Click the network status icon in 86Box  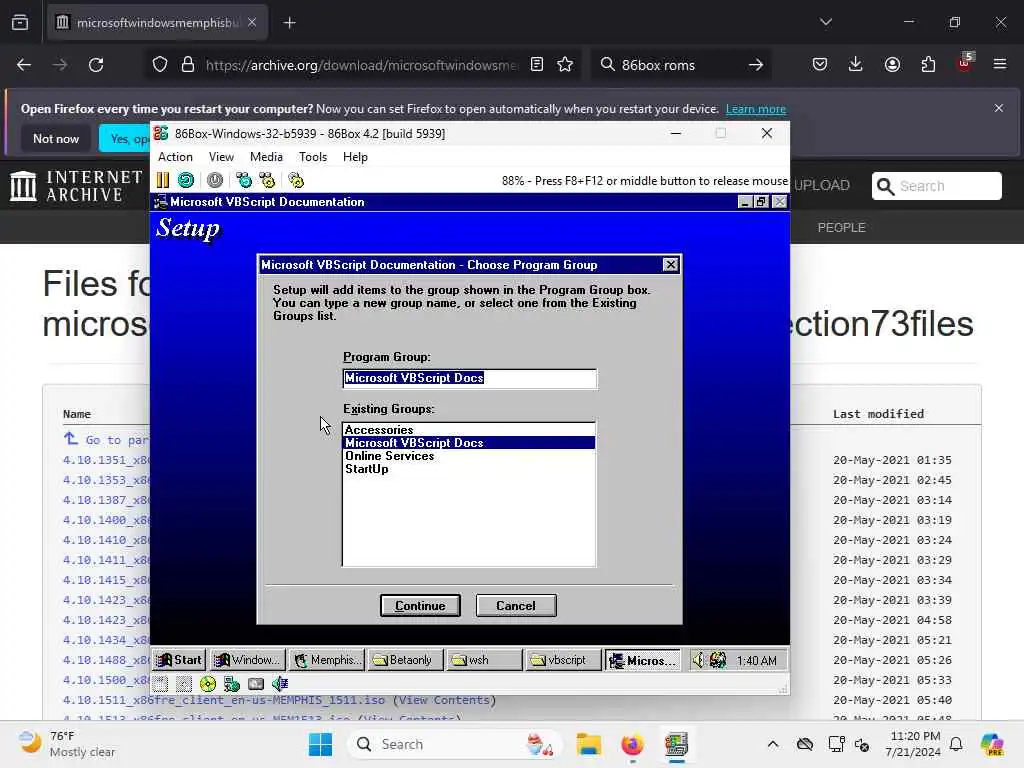click(x=232, y=684)
